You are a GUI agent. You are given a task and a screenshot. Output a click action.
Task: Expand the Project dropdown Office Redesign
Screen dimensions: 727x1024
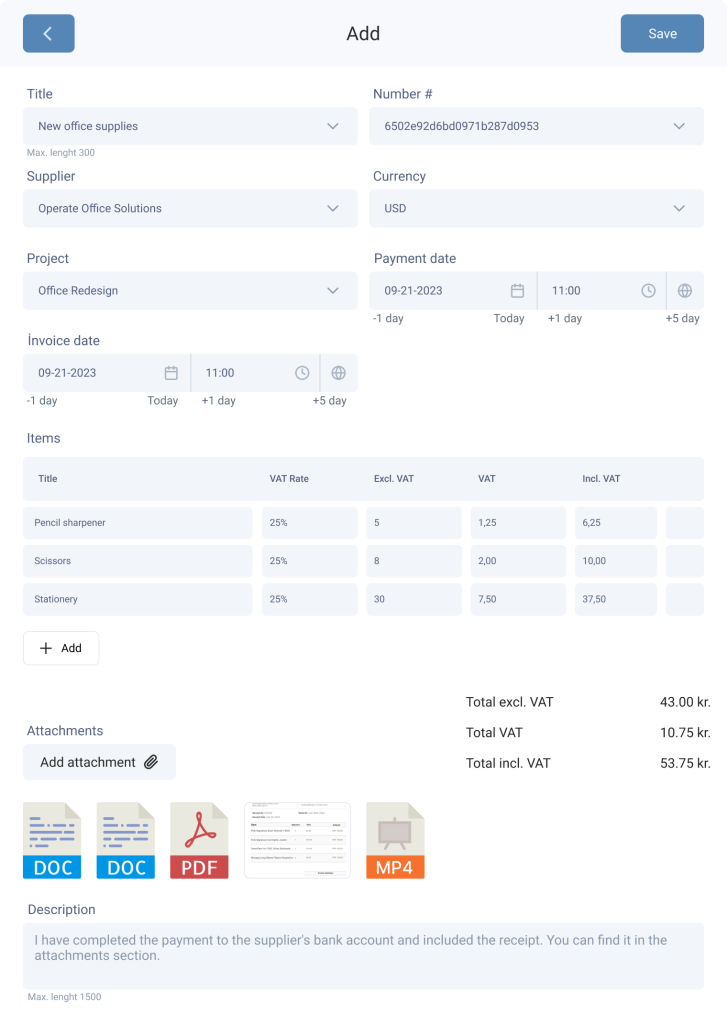pyautogui.click(x=333, y=291)
